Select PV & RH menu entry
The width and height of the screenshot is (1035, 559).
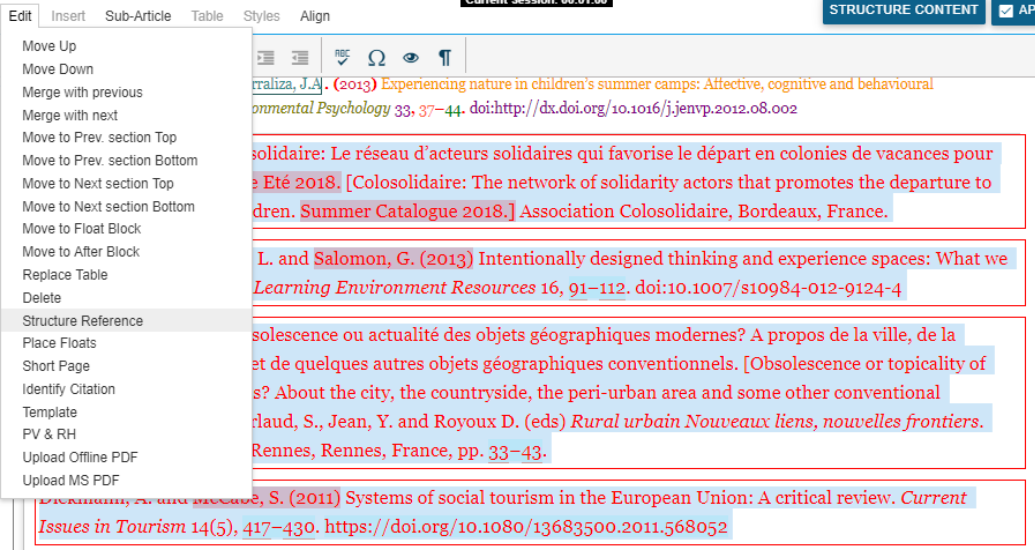[x=126, y=434]
